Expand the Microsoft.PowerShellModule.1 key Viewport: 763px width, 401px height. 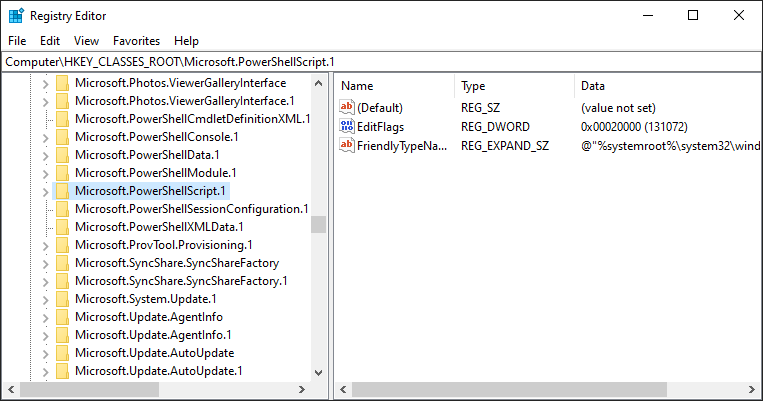[x=45, y=174]
